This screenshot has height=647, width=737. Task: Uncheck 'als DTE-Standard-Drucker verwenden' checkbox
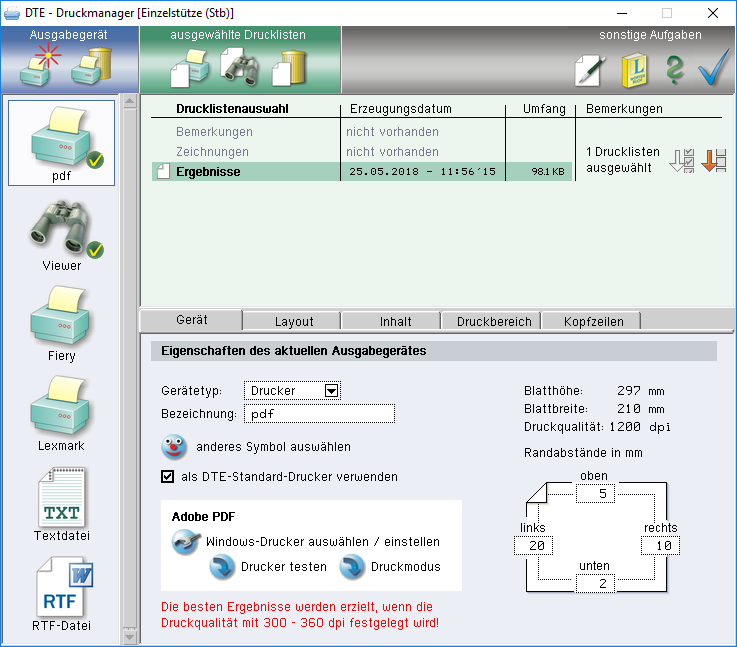168,477
